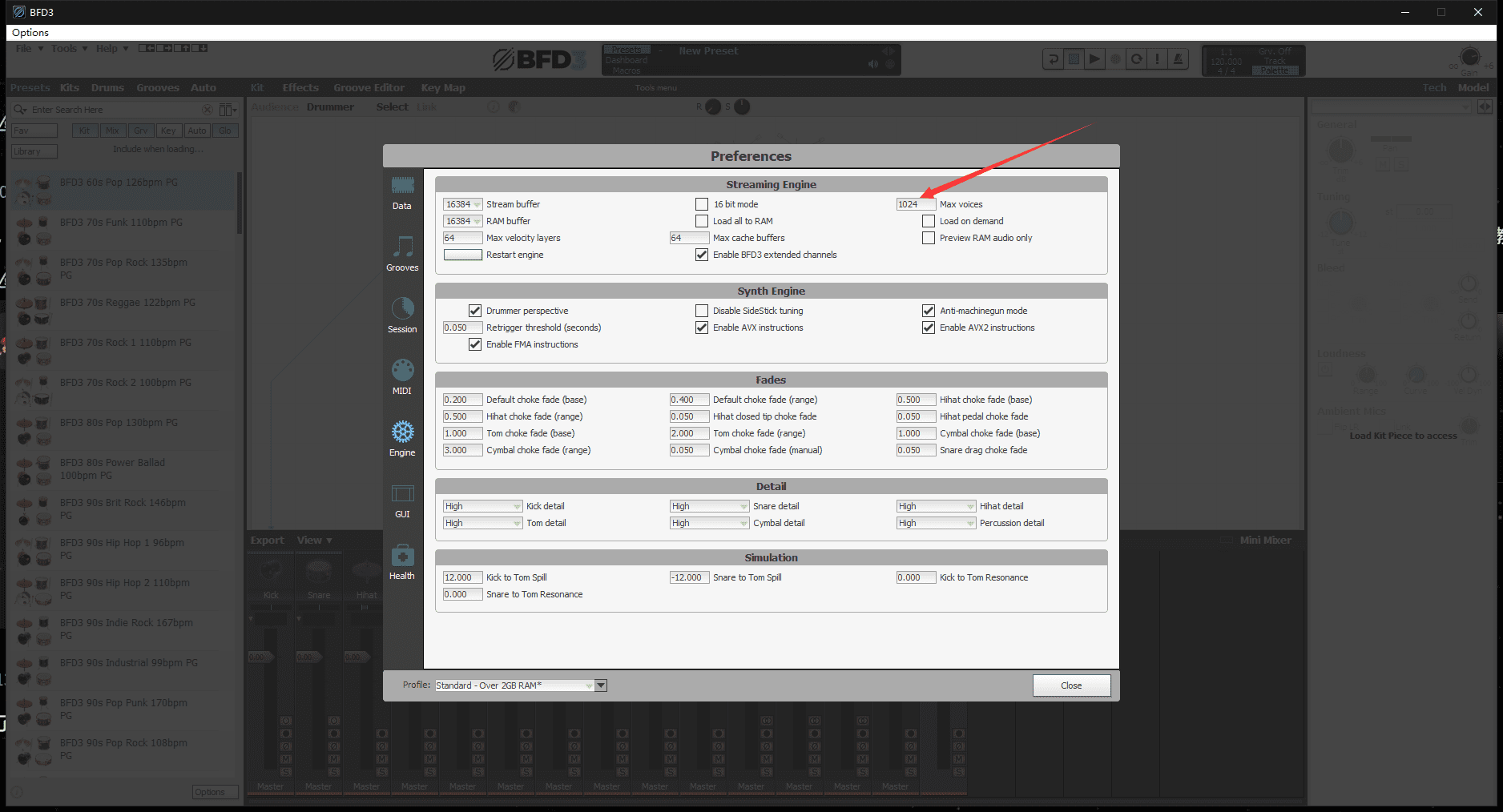
Task: Open the Stream buffer dropdown
Action: click(x=463, y=204)
